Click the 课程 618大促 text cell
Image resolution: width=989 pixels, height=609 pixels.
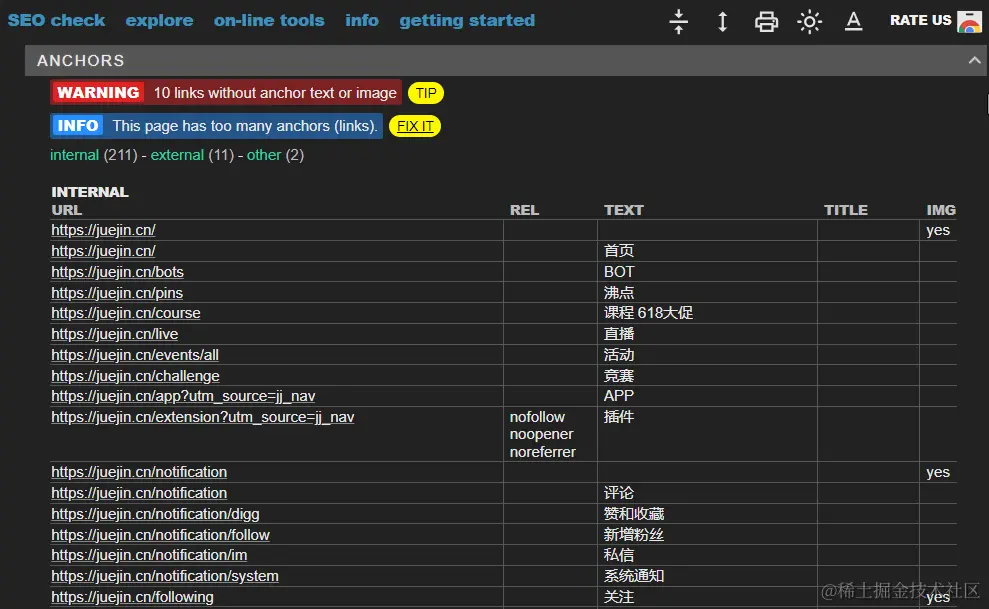click(648, 313)
